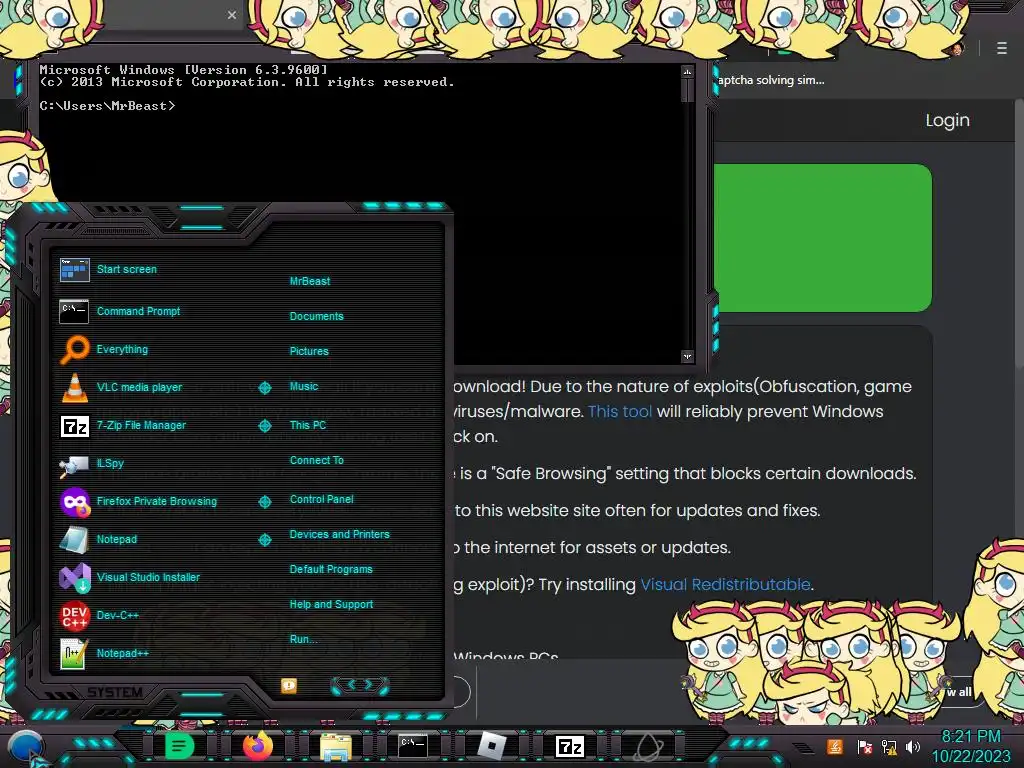
Task: Open Firefox Private Browsing
Action: coord(138,502)
